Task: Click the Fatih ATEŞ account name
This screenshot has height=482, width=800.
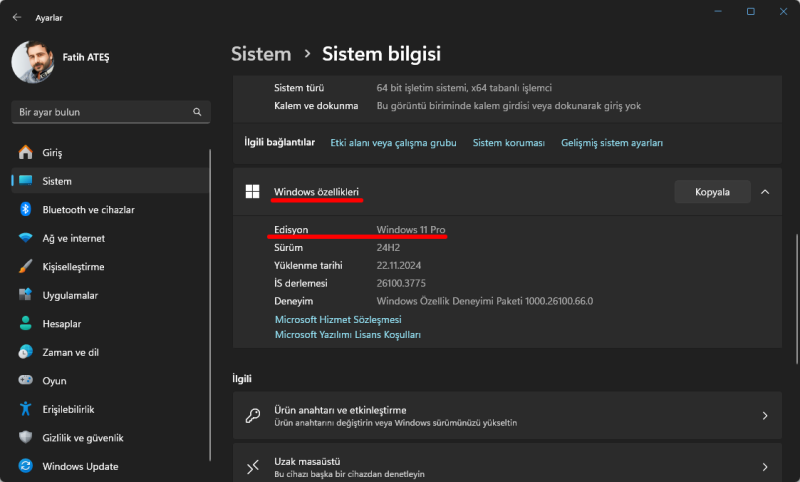Action: 86,57
